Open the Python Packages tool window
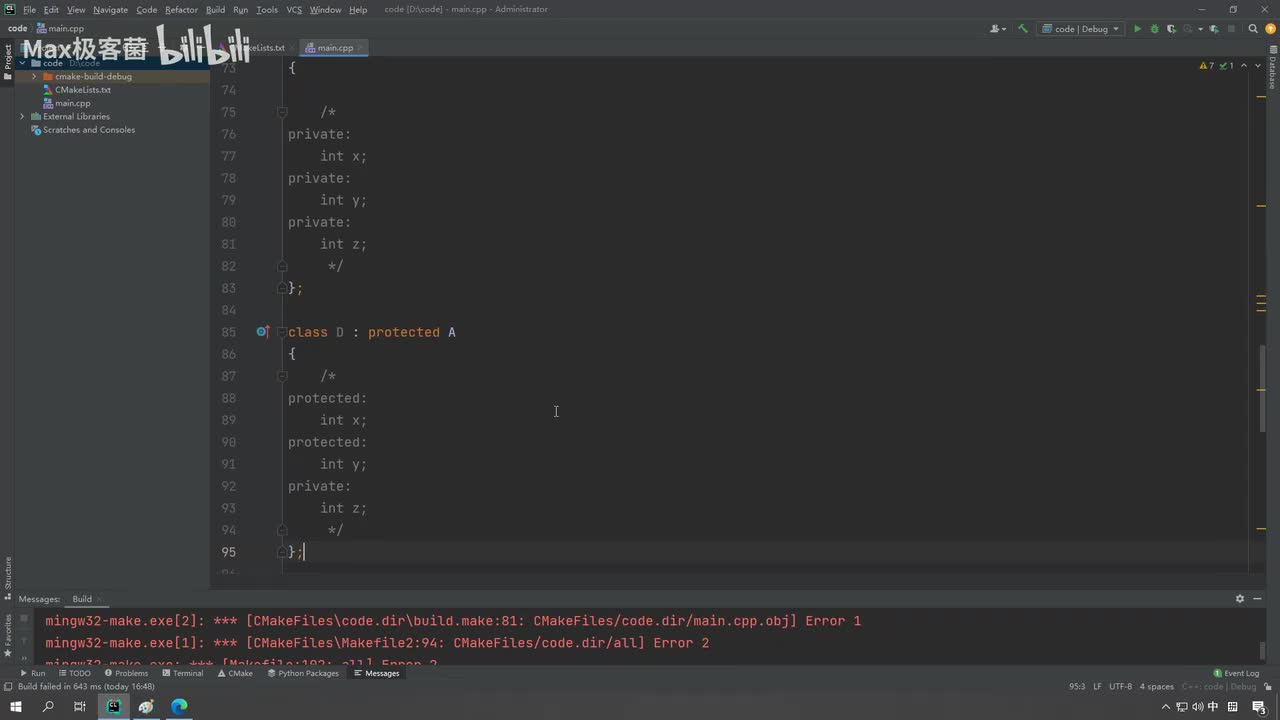The image size is (1280, 720). (303, 674)
